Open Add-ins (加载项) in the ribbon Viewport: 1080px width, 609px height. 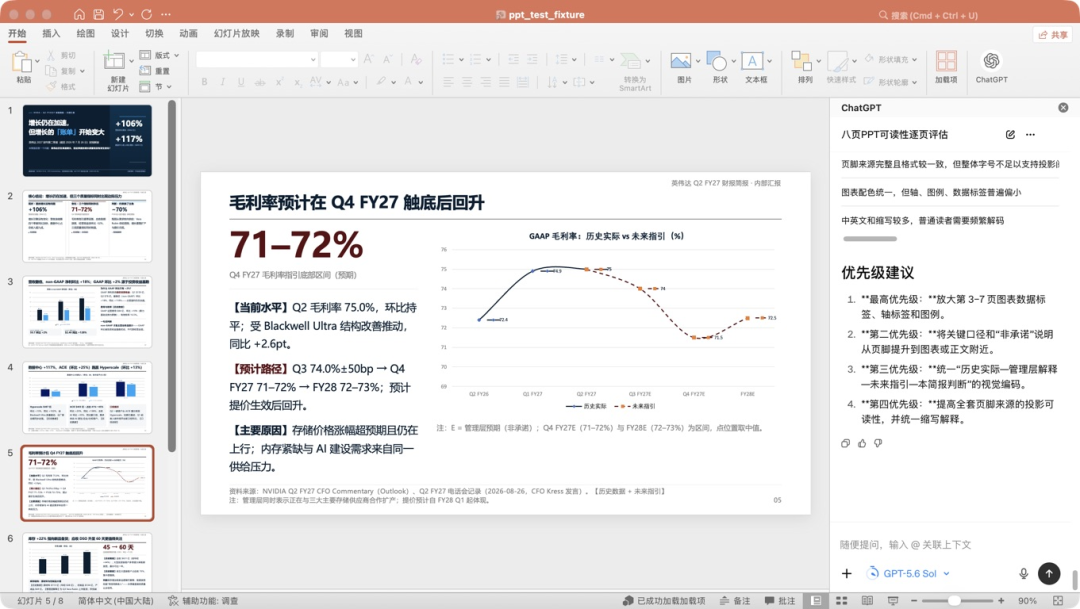pyautogui.click(x=946, y=61)
